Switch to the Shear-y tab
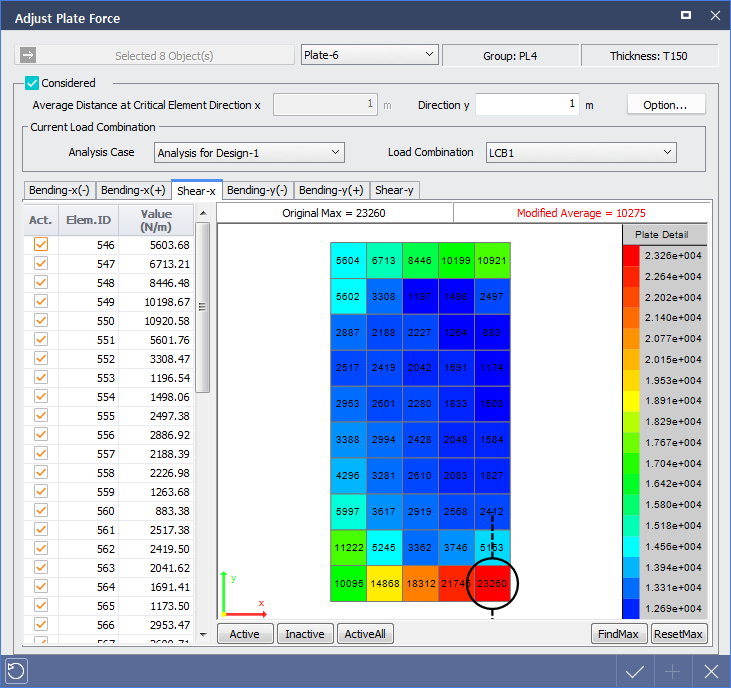This screenshot has width=731, height=688. click(394, 190)
